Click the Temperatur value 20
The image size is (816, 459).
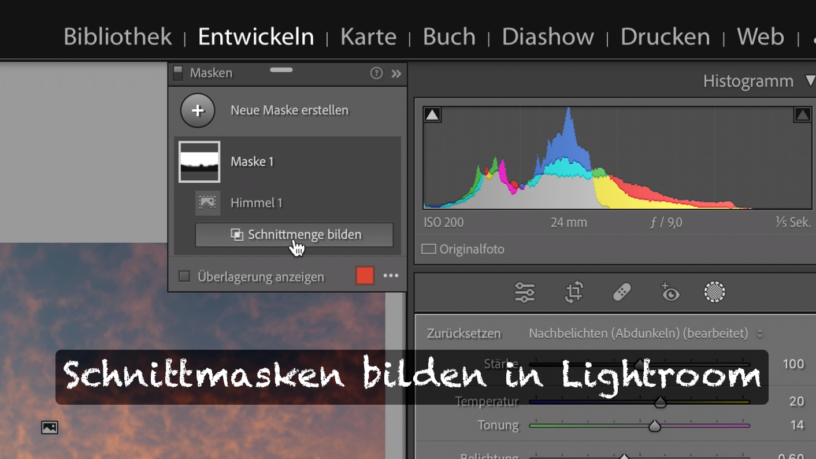797,402
